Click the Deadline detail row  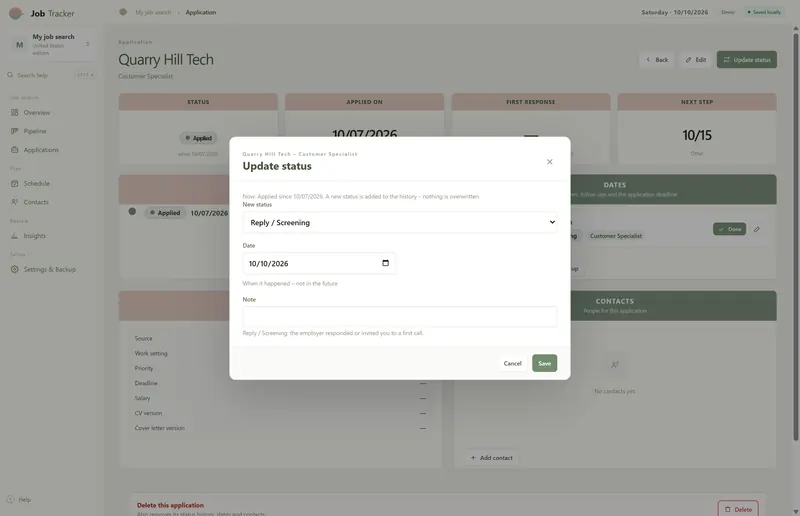click(x=280, y=383)
